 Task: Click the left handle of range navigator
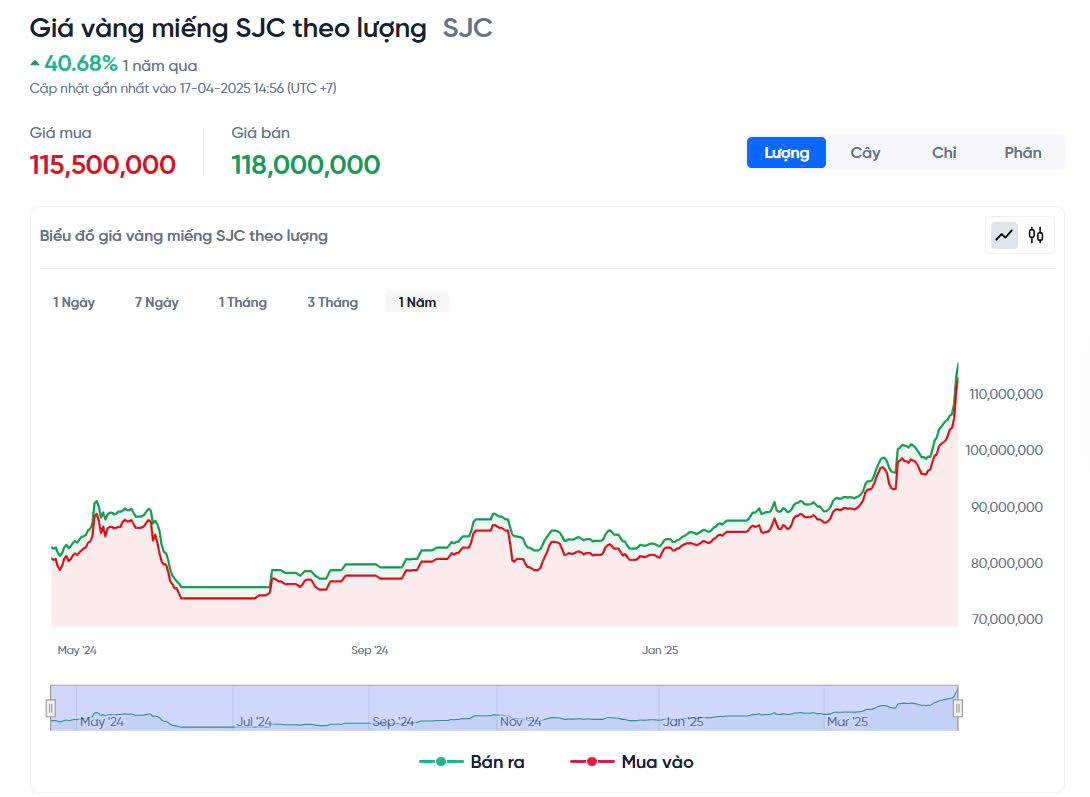(x=51, y=708)
